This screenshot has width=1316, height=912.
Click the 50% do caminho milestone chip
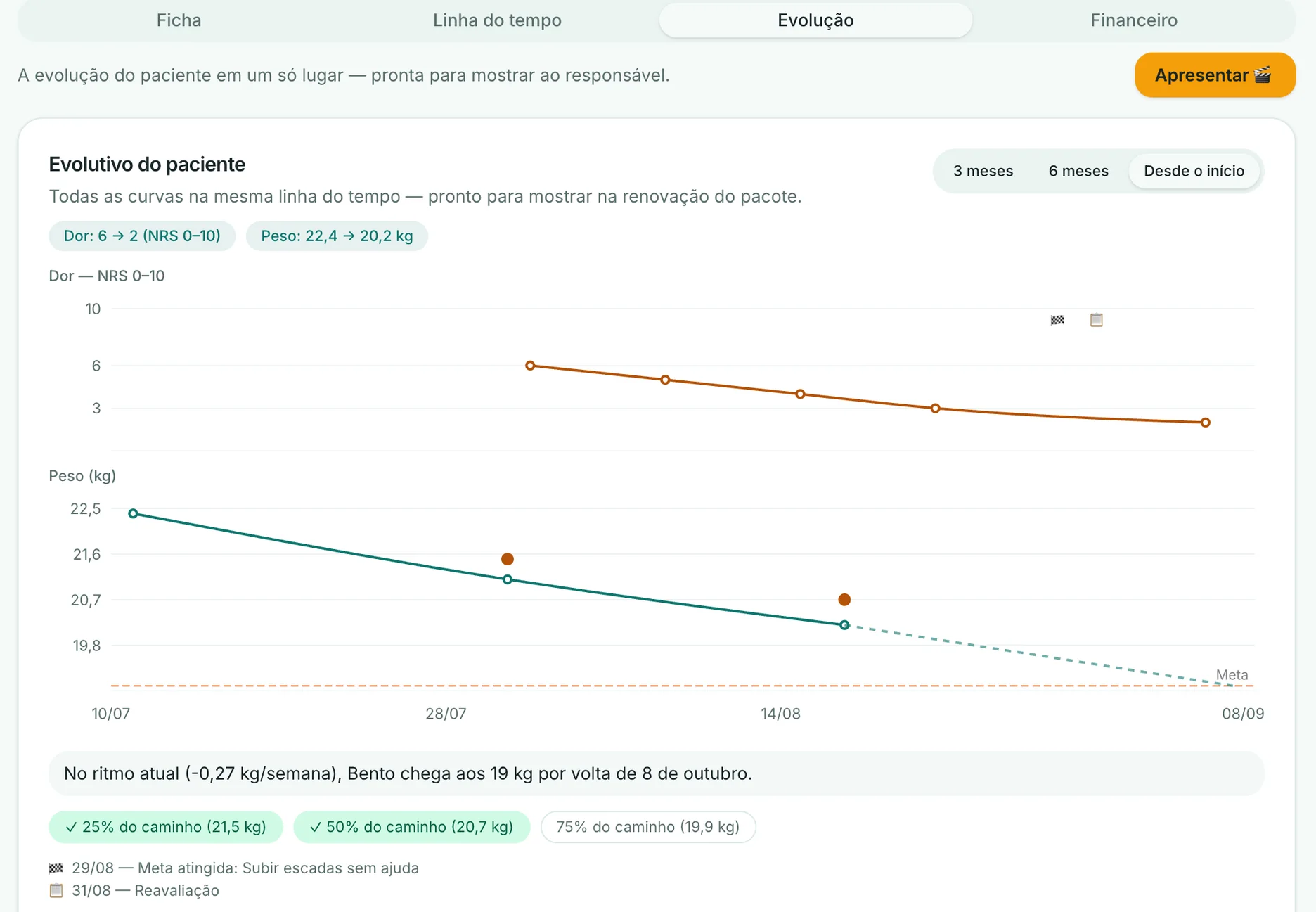[411, 827]
